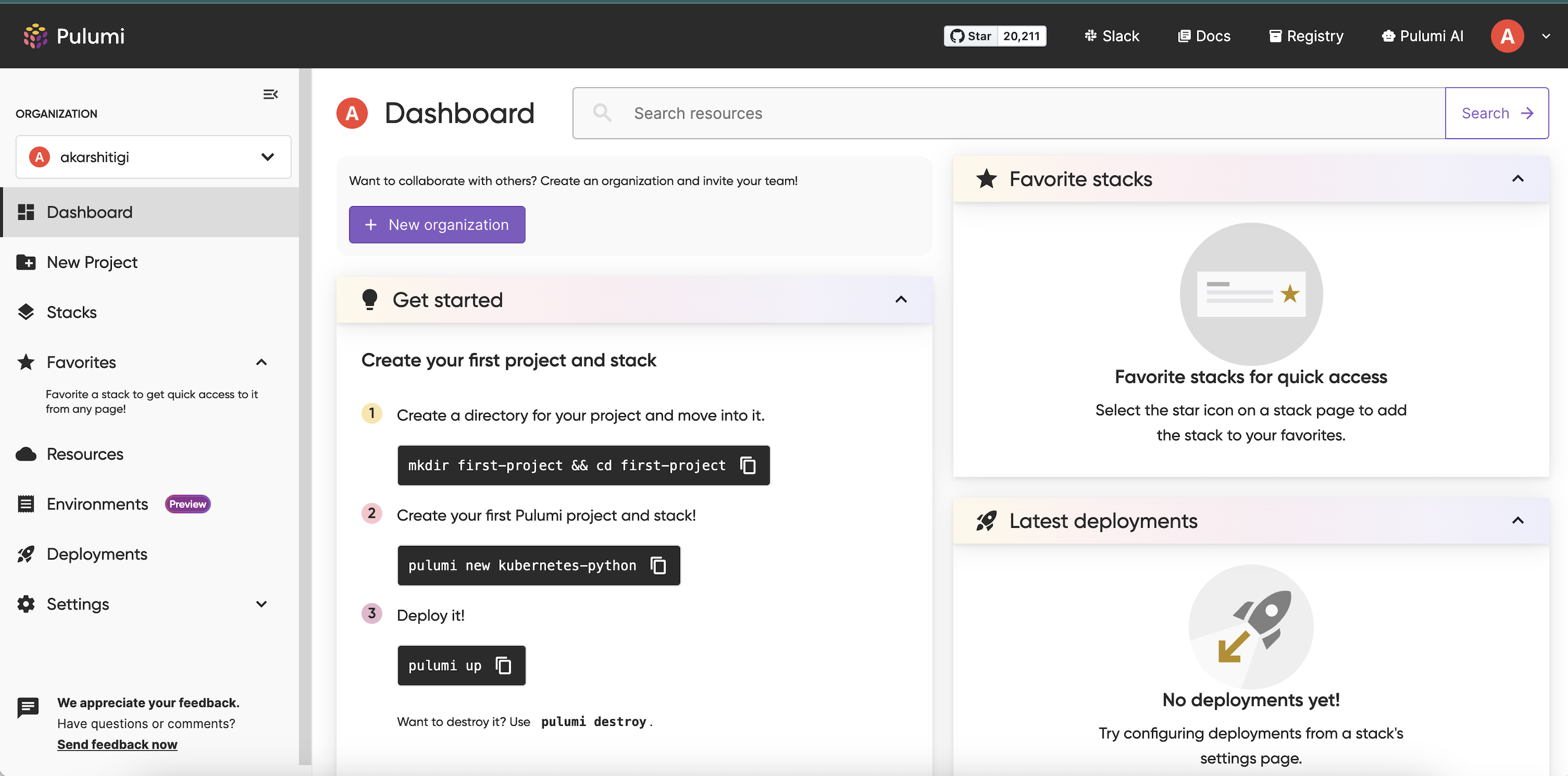The height and width of the screenshot is (776, 1568).
Task: Copy the 'pulumi up' command
Action: click(x=504, y=665)
